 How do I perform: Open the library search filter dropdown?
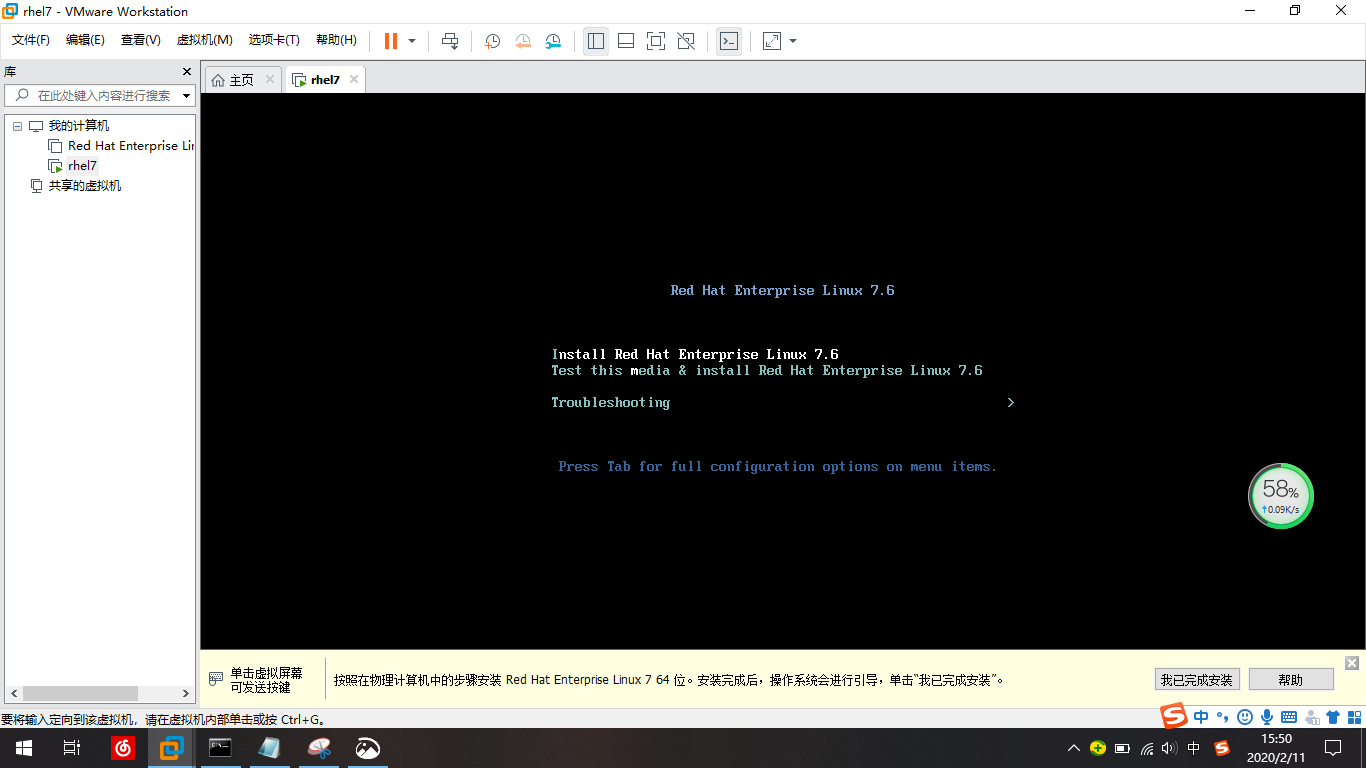187,96
